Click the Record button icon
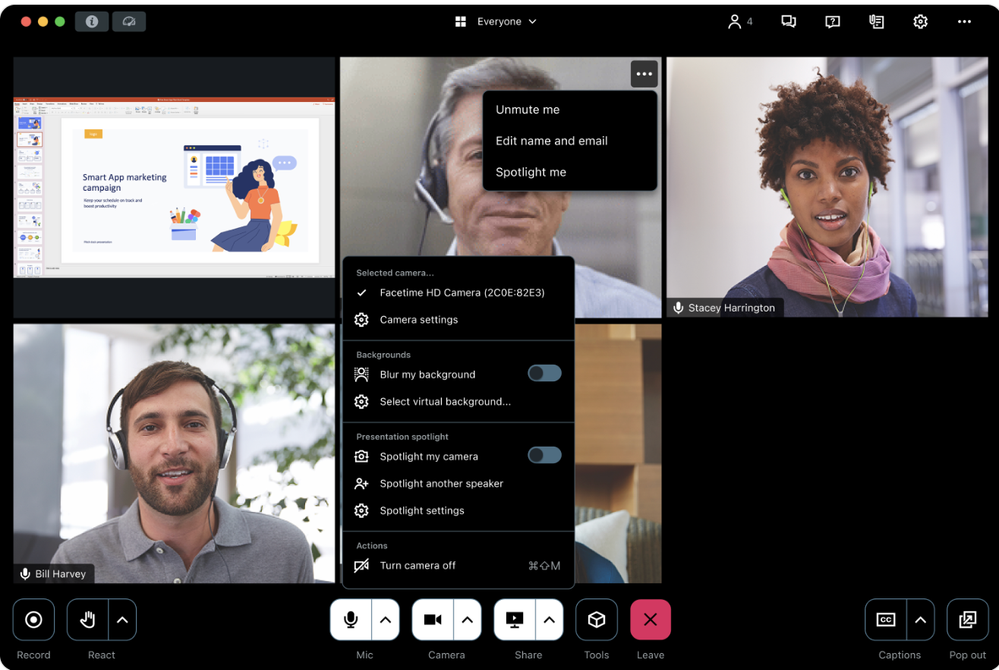Viewport: 999px width, 670px height. 33,620
